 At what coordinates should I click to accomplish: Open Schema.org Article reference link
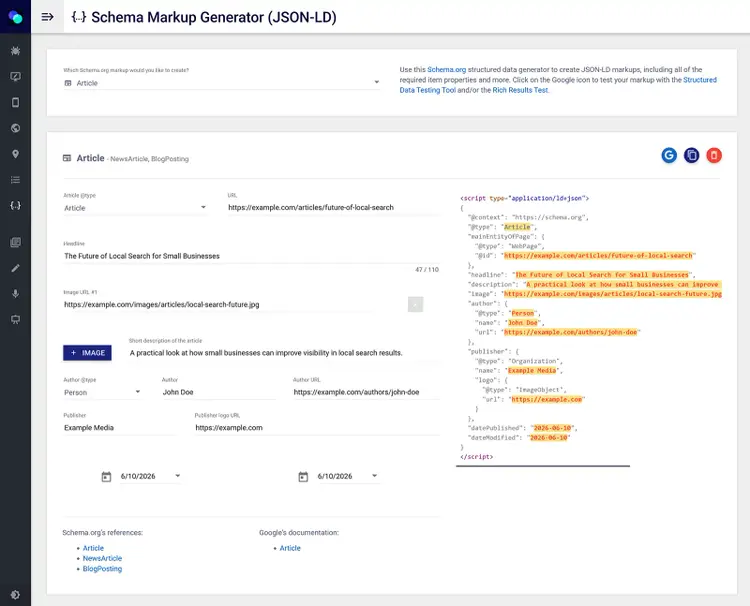93,548
